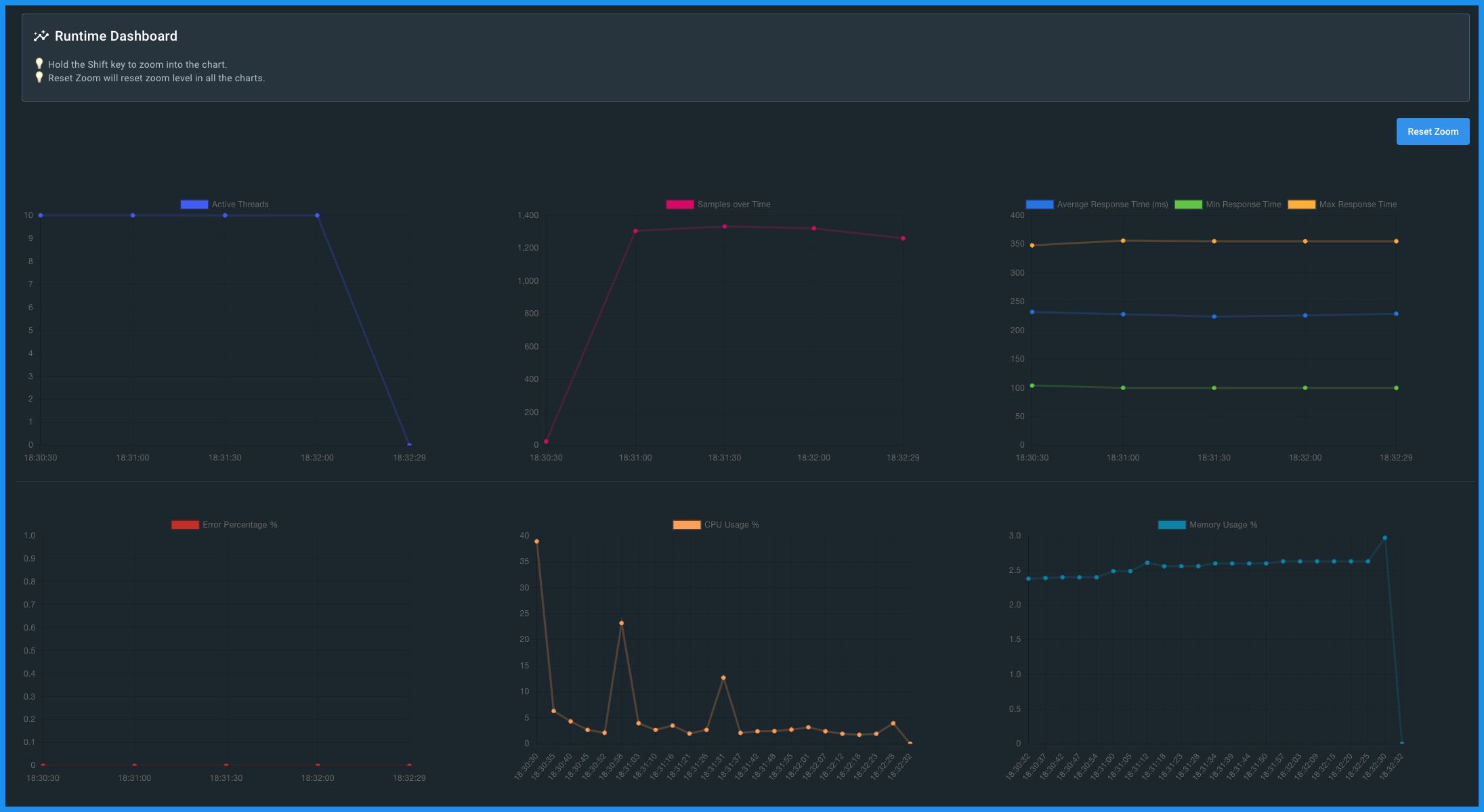Viewport: 1484px width, 812px height.
Task: Click the lightbulb icon beside Shift key hint
Action: point(39,64)
